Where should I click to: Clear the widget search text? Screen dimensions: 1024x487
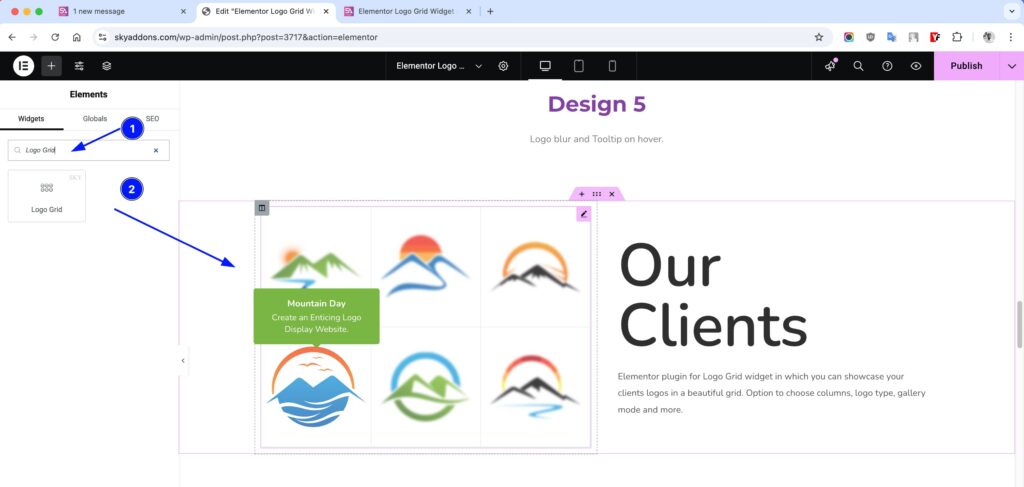[156, 150]
